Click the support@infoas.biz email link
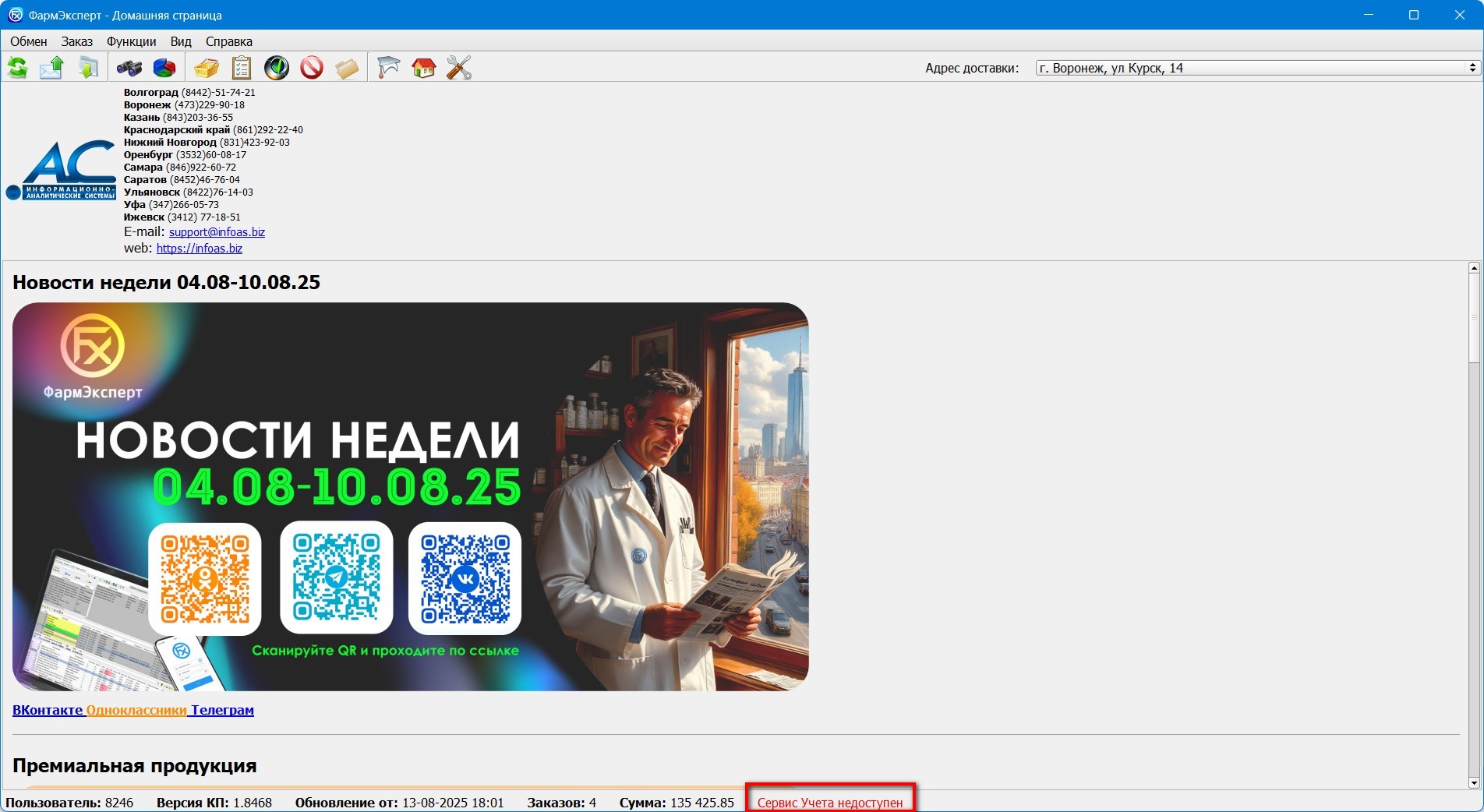The width and height of the screenshot is (1484, 812). (x=217, y=232)
